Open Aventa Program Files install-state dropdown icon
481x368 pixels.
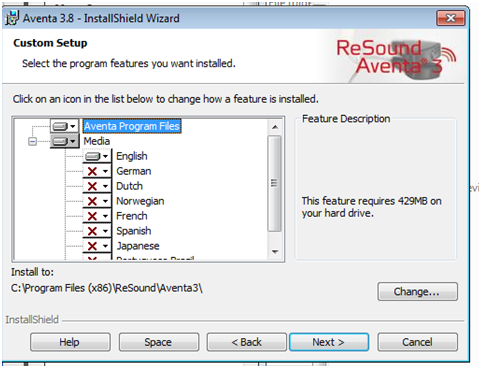pos(65,126)
